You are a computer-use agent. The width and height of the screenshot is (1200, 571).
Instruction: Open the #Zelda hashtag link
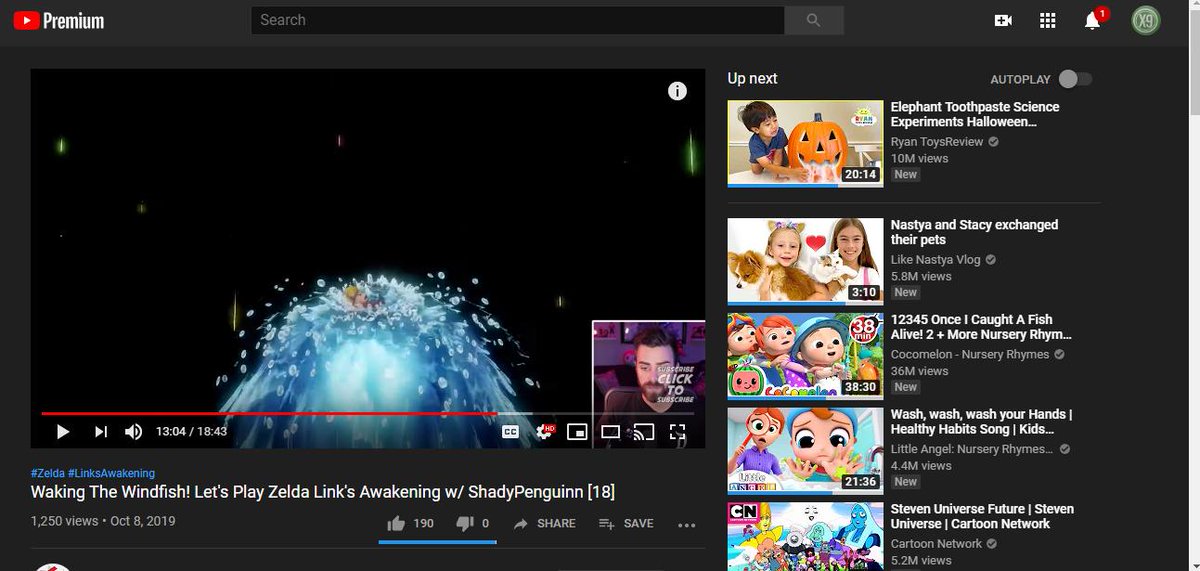47,473
